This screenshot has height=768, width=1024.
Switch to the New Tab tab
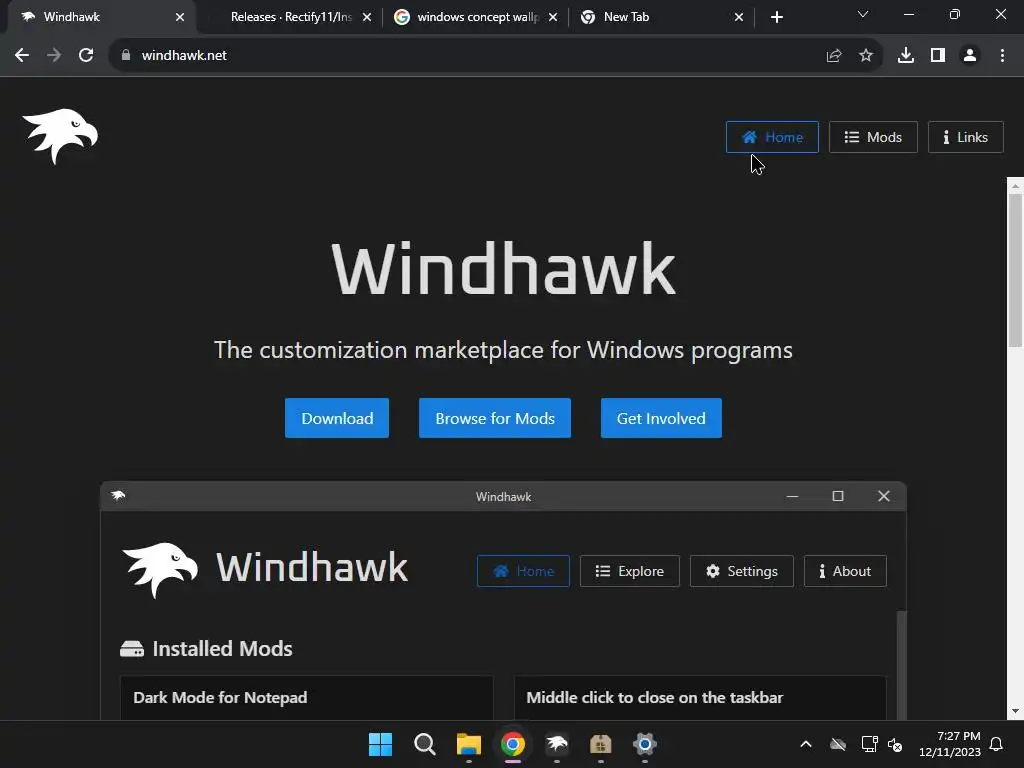pos(663,17)
